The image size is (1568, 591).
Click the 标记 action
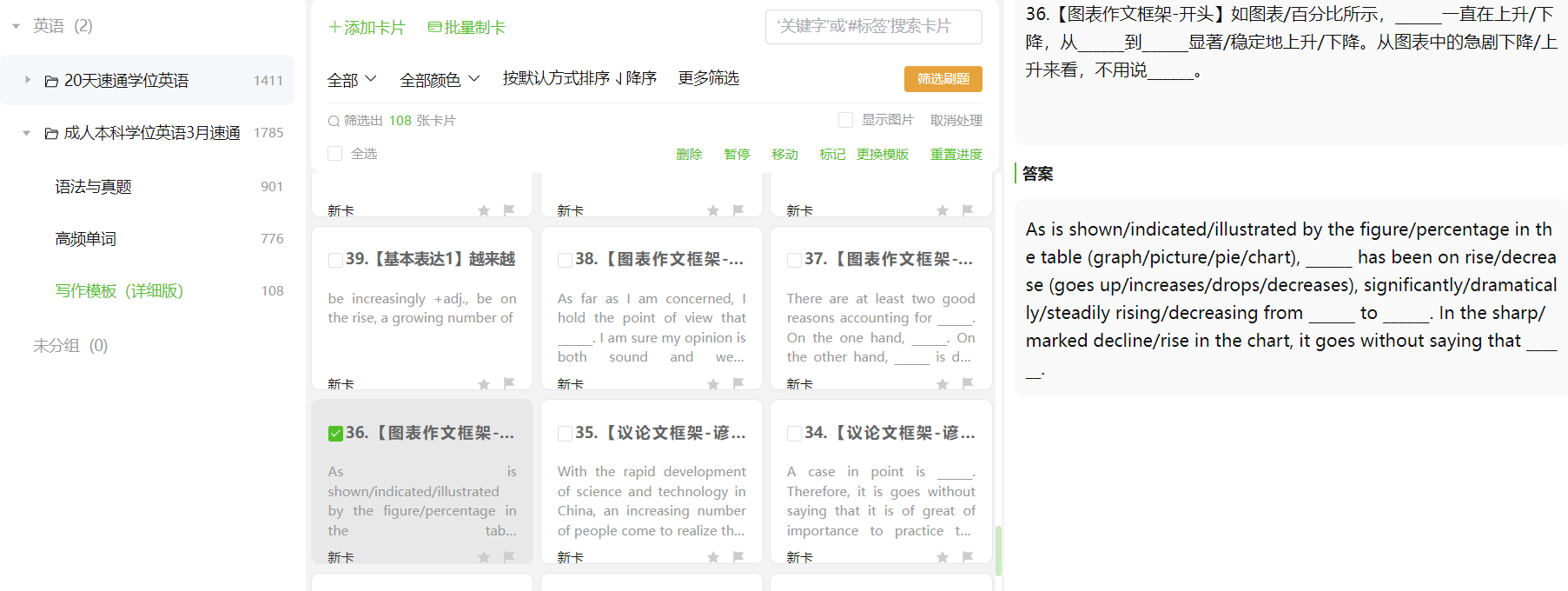coord(832,155)
